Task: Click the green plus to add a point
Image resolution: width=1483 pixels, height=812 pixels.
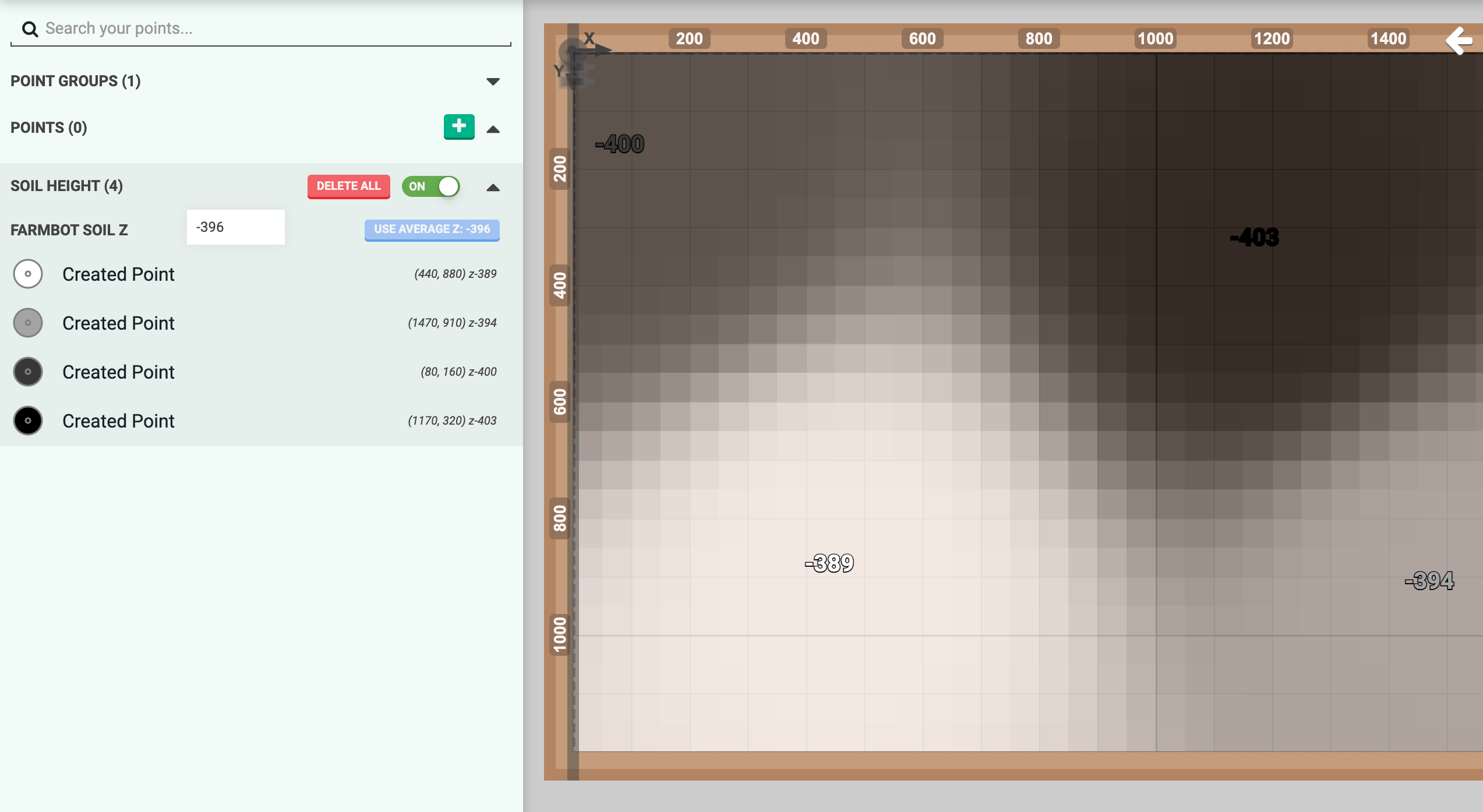Action: 458,127
